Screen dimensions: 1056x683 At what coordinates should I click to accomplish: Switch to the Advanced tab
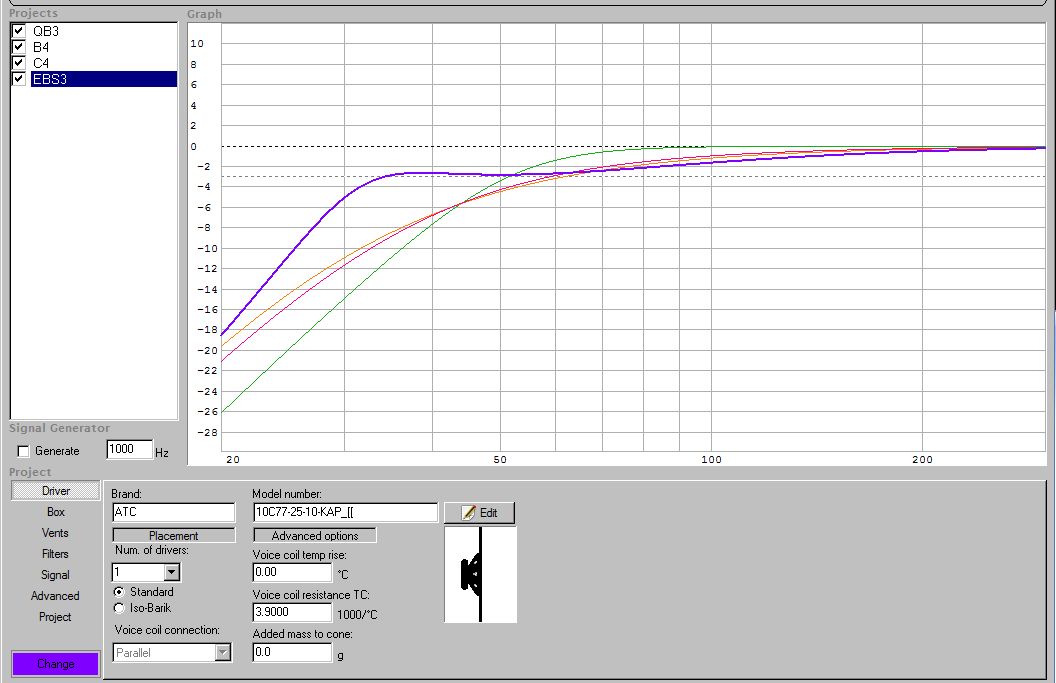(x=55, y=596)
